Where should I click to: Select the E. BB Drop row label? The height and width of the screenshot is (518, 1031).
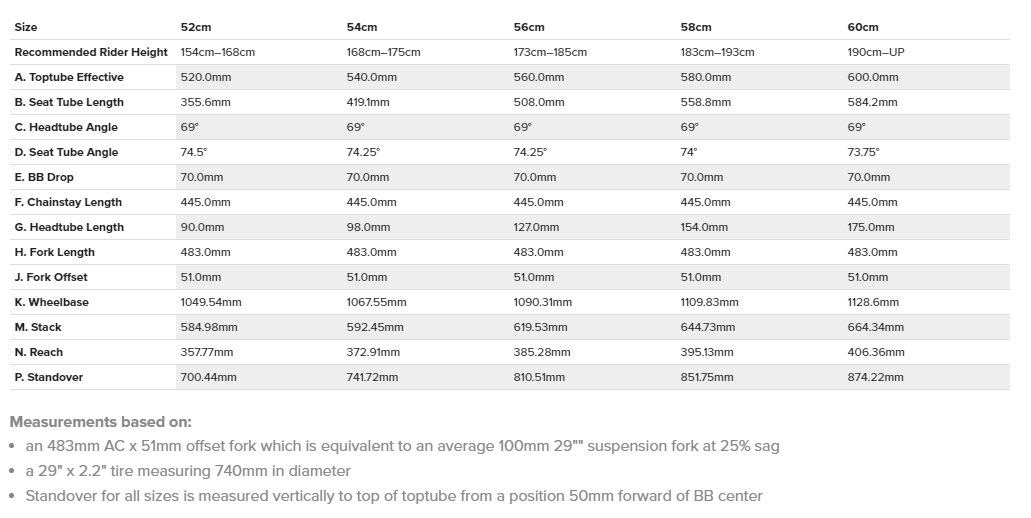click(44, 177)
